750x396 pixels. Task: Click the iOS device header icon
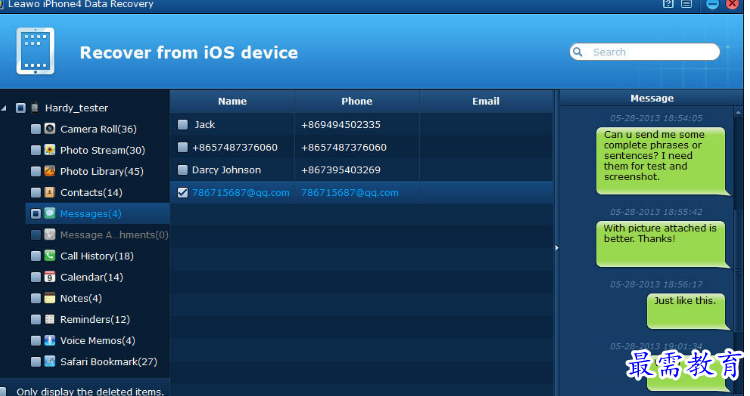[35, 51]
